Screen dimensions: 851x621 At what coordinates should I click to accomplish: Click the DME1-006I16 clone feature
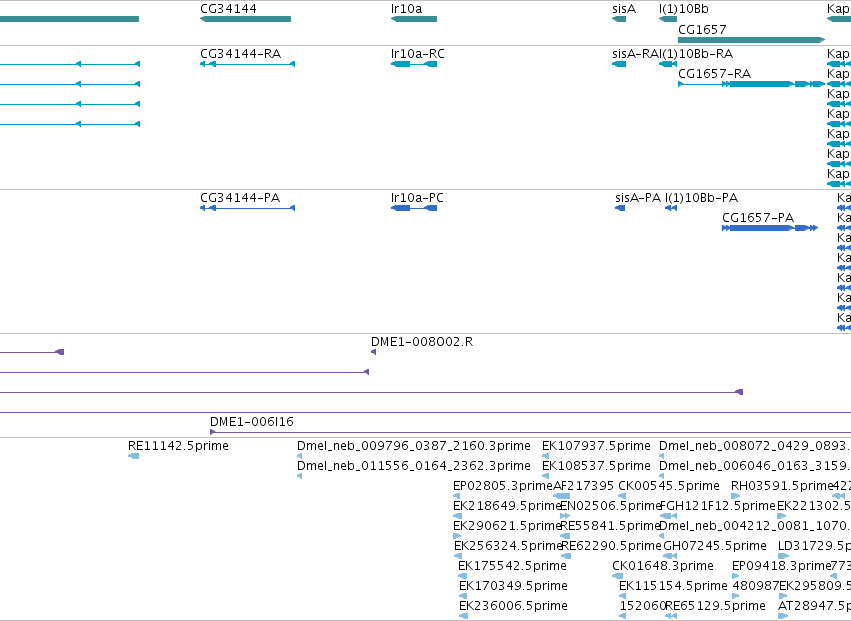tap(530, 432)
